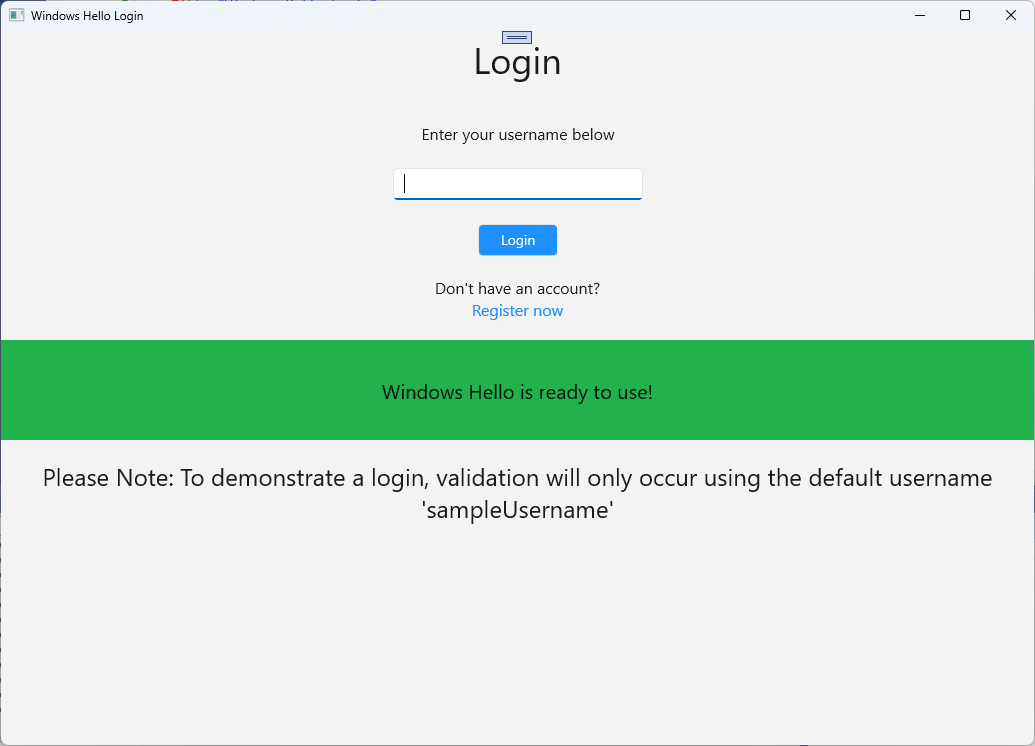Click the maximize icon in the title bar
Image resolution: width=1035 pixels, height=746 pixels.
(x=964, y=15)
